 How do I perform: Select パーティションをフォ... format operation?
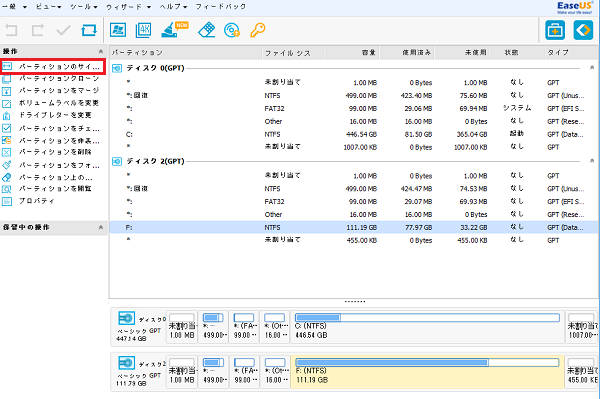tap(52, 165)
